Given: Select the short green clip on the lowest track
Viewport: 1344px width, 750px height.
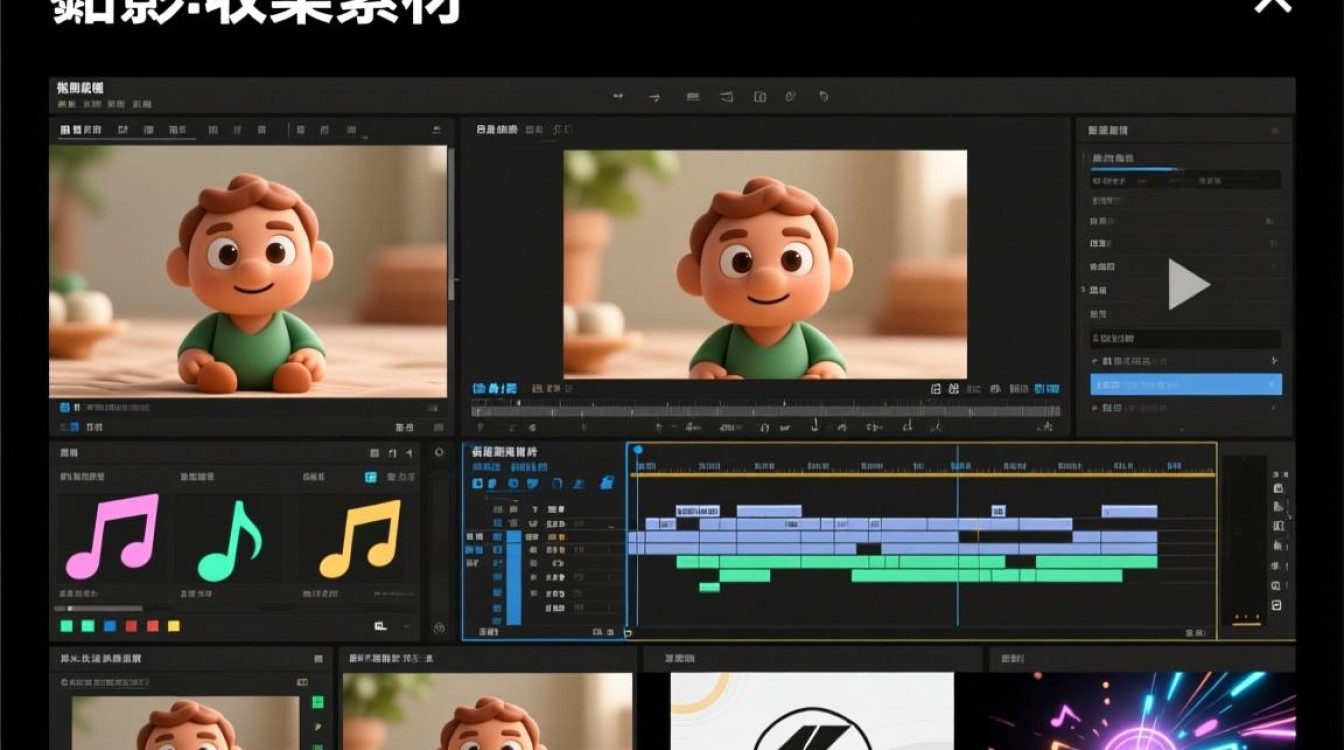Looking at the screenshot, I should [709, 587].
